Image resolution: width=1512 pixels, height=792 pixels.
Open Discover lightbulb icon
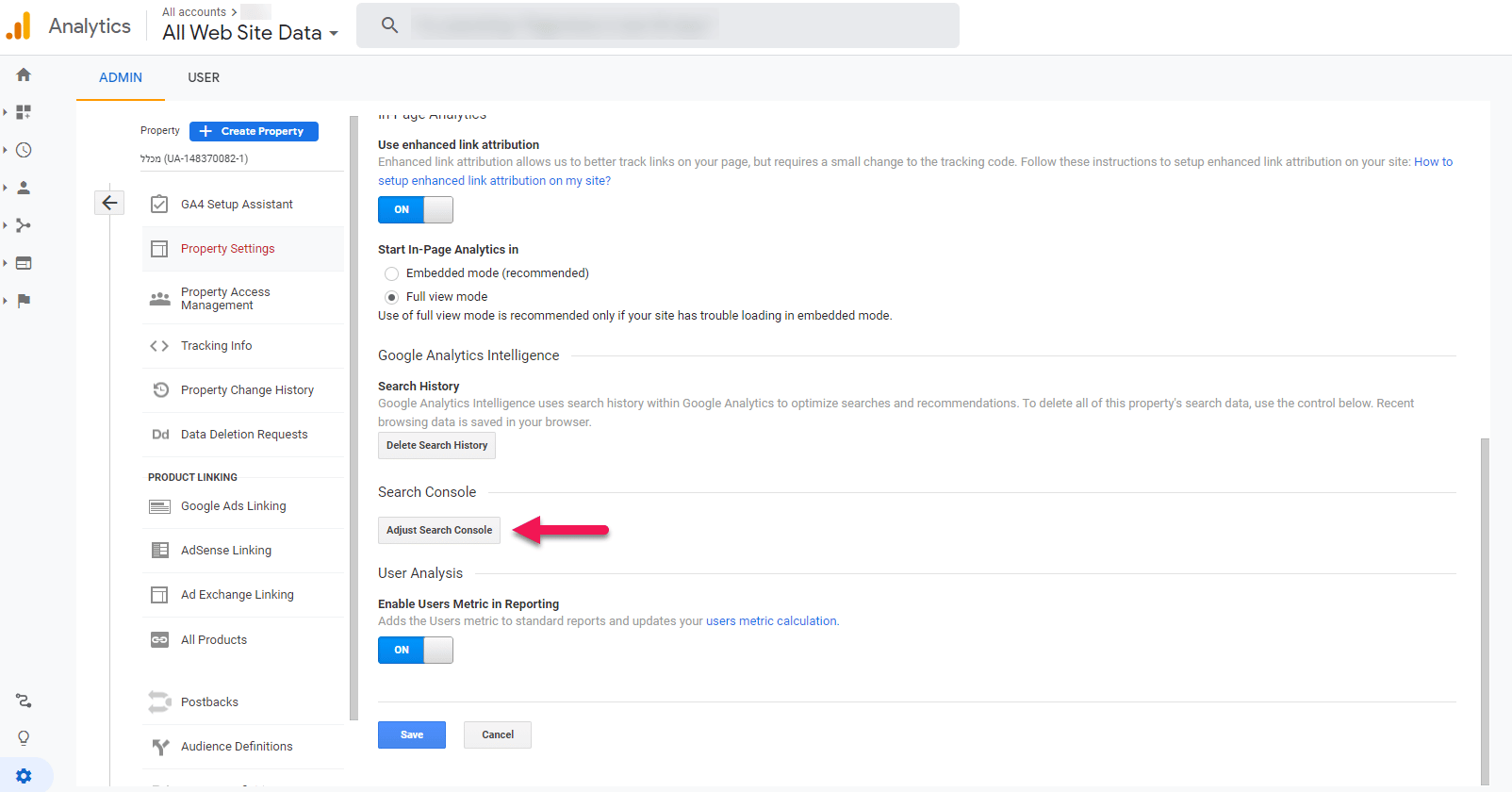pos(24,738)
